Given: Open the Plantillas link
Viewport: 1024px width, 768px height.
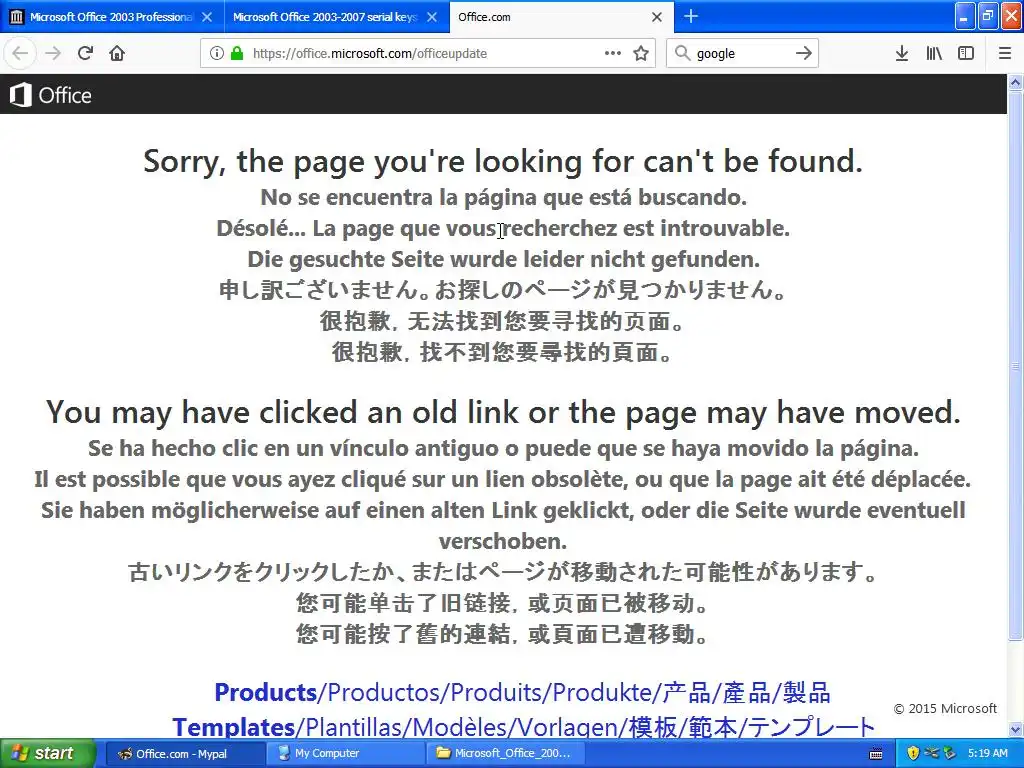Looking at the screenshot, I should click(x=355, y=727).
